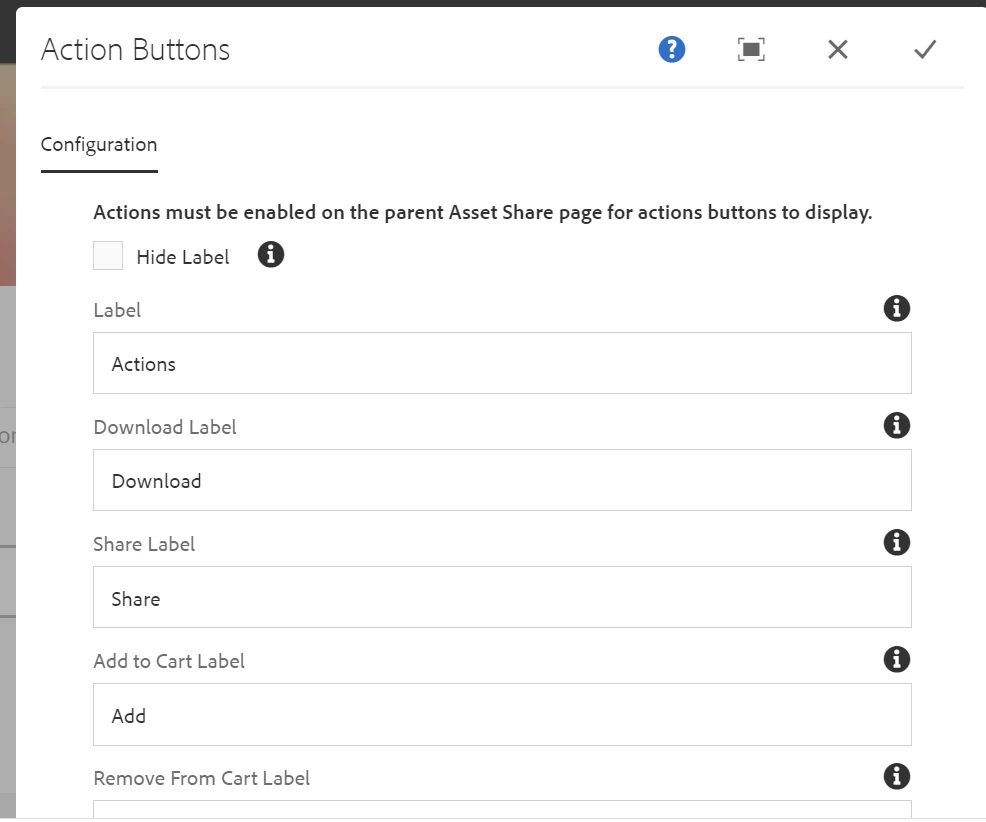This screenshot has width=986, height=822.
Task: Show info for Add to Cart Label
Action: [x=897, y=659]
